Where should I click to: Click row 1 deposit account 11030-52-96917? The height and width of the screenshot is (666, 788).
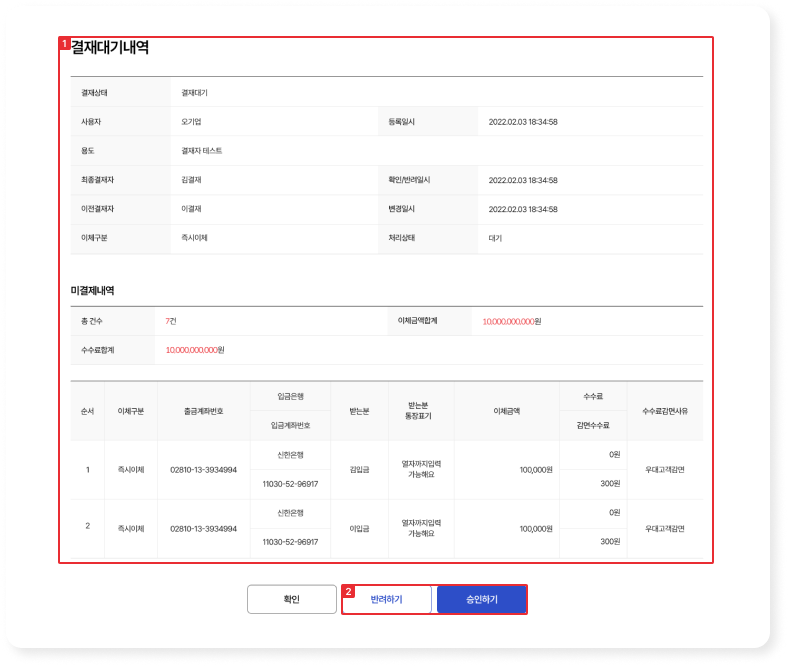tap(290, 484)
